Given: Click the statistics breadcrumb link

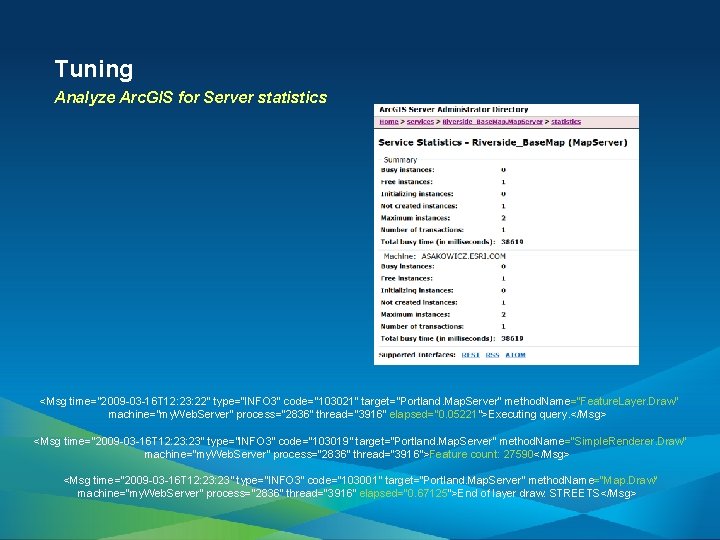Looking at the screenshot, I should pyautogui.click(x=566, y=122).
